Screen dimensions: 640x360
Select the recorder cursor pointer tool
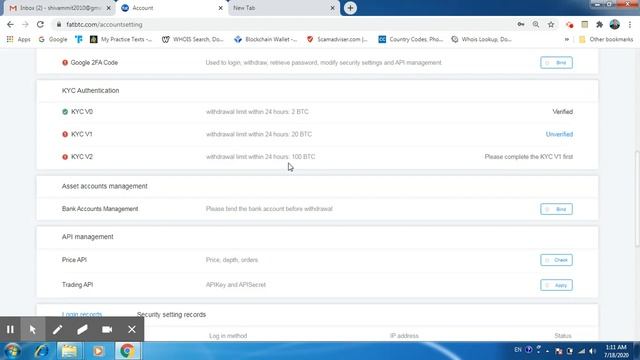[x=33, y=329]
